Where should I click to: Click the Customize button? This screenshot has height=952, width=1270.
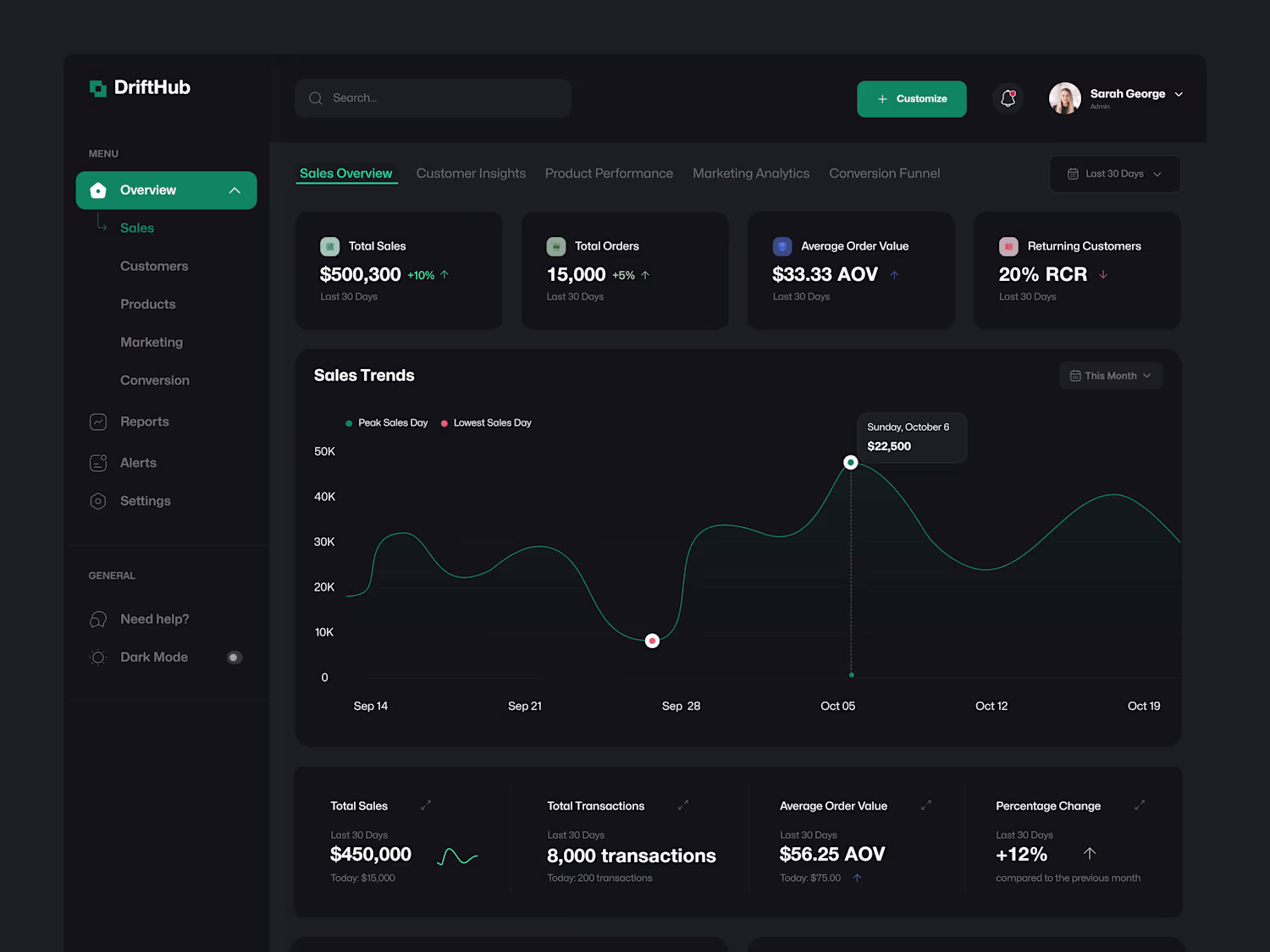pyautogui.click(x=911, y=99)
